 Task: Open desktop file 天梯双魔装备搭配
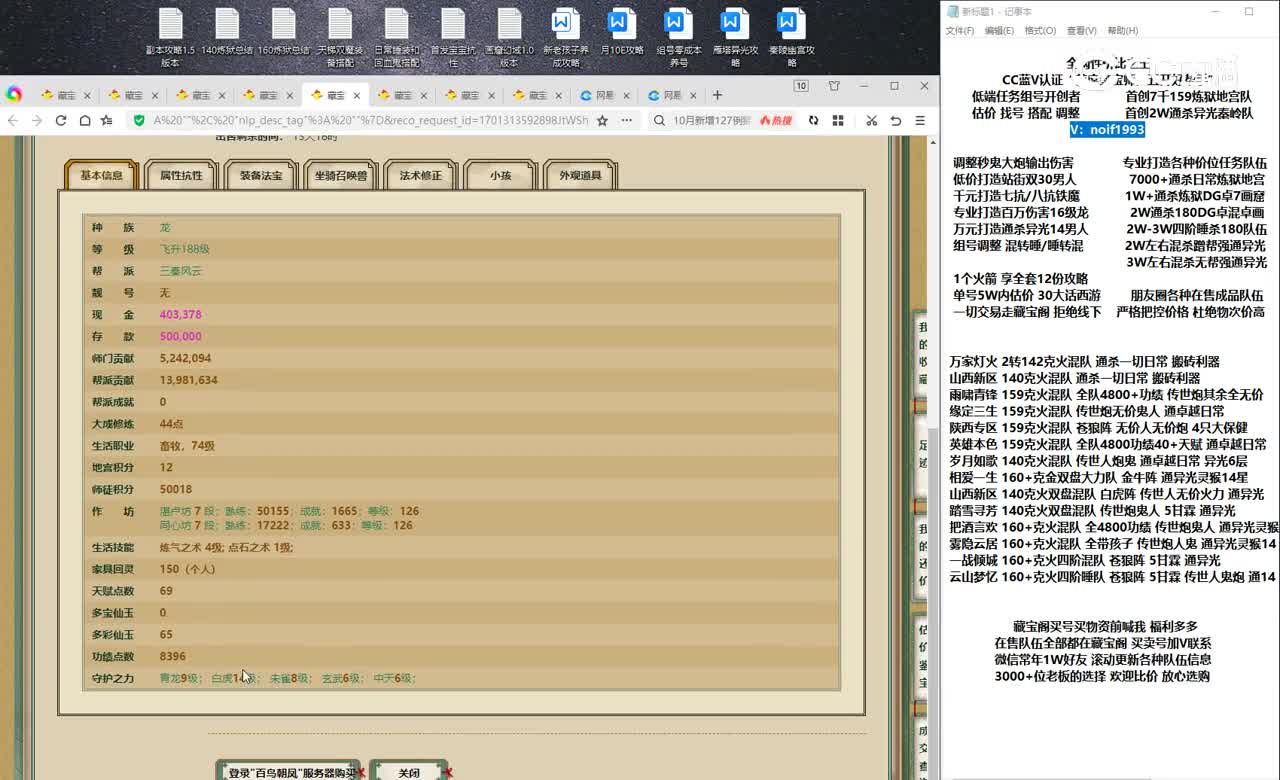[340, 38]
